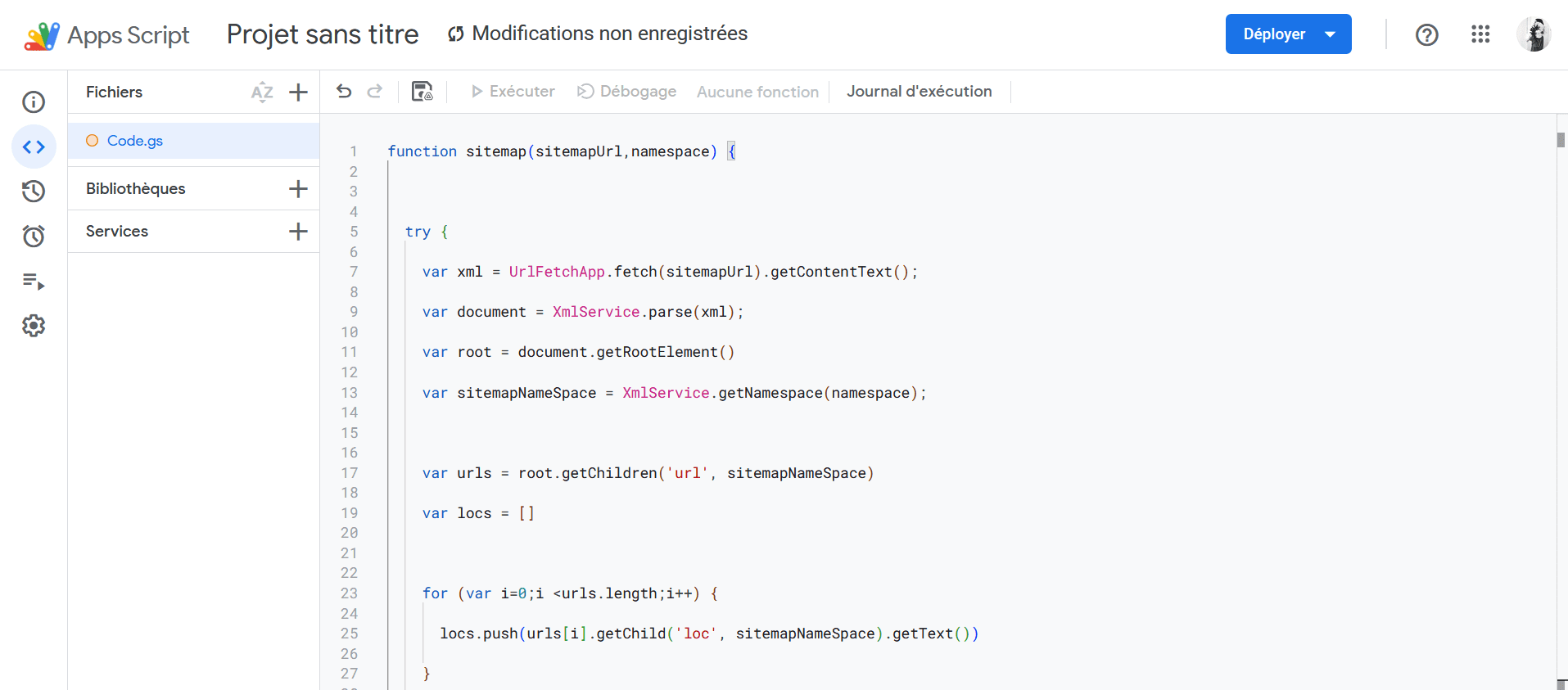This screenshot has width=1568, height=690.
Task: Select the Editor code icon in sidebar
Action: click(x=34, y=147)
